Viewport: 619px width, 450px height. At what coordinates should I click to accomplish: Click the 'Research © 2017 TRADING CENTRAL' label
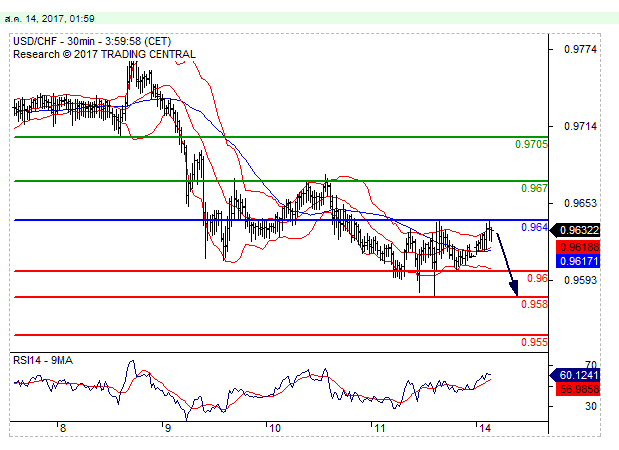[x=104, y=54]
